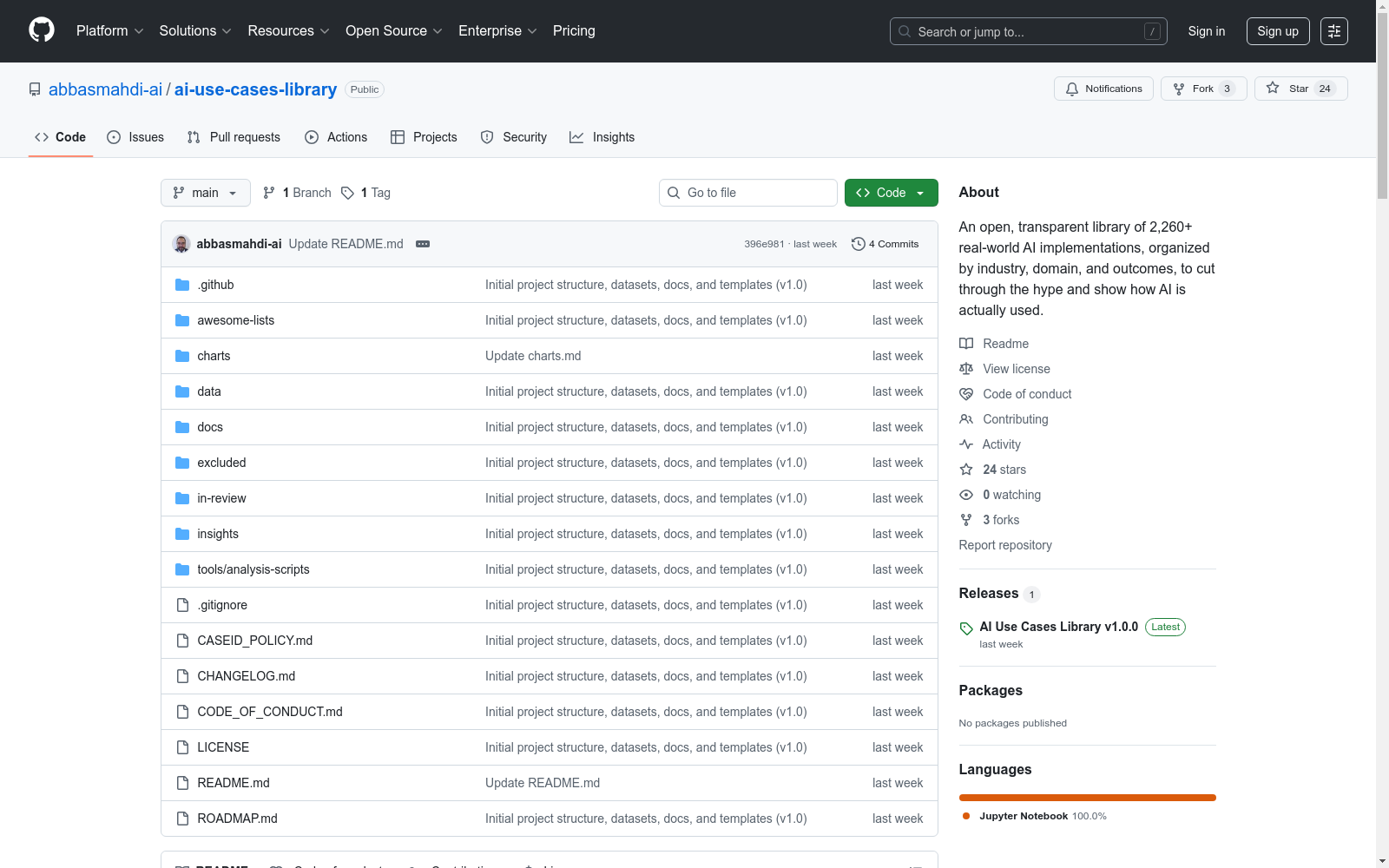This screenshot has height=868, width=1389.
Task: Expand the Platform menu
Action: point(109,31)
